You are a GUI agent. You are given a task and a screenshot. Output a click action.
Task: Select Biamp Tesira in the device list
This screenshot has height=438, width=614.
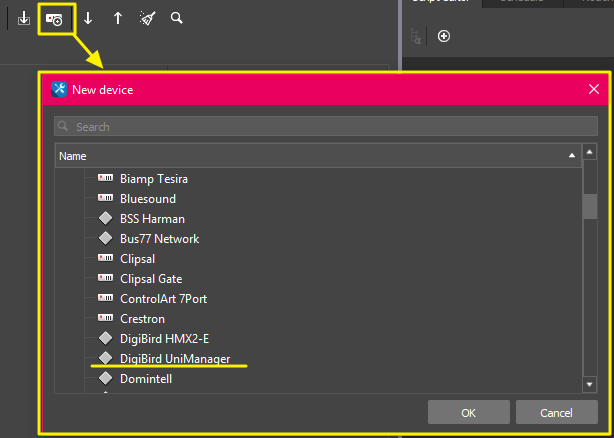154,179
